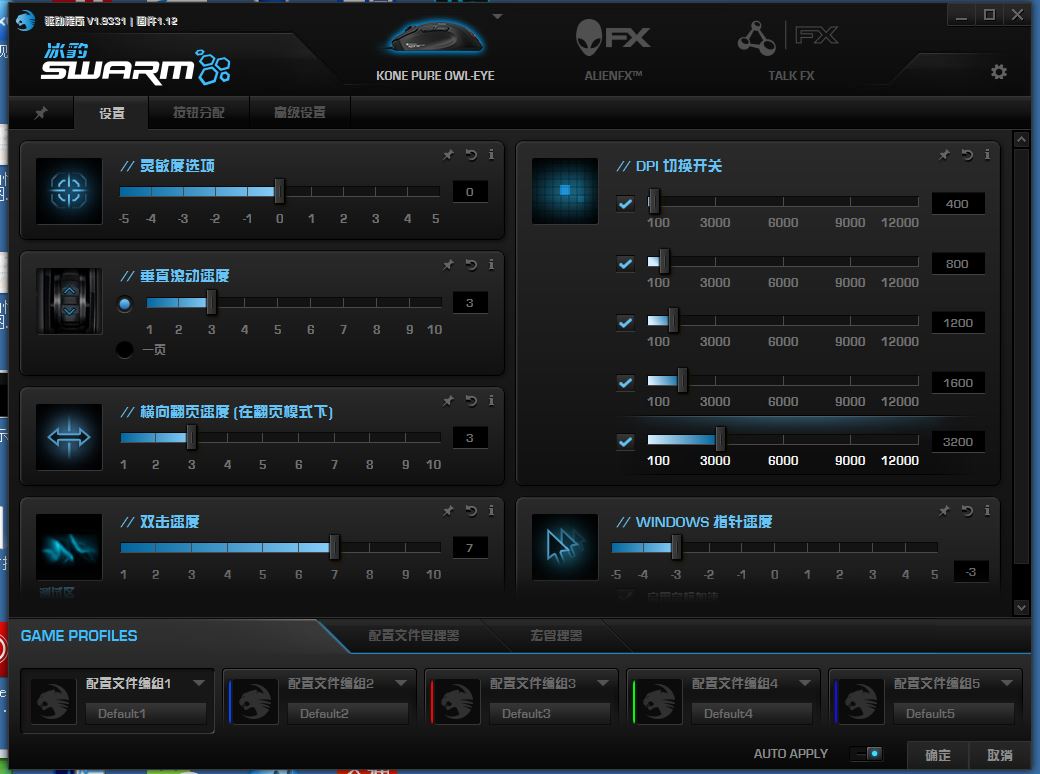Toggle the 400 DPI level checkbox
Screen dimensions: 1040x774
coord(625,204)
